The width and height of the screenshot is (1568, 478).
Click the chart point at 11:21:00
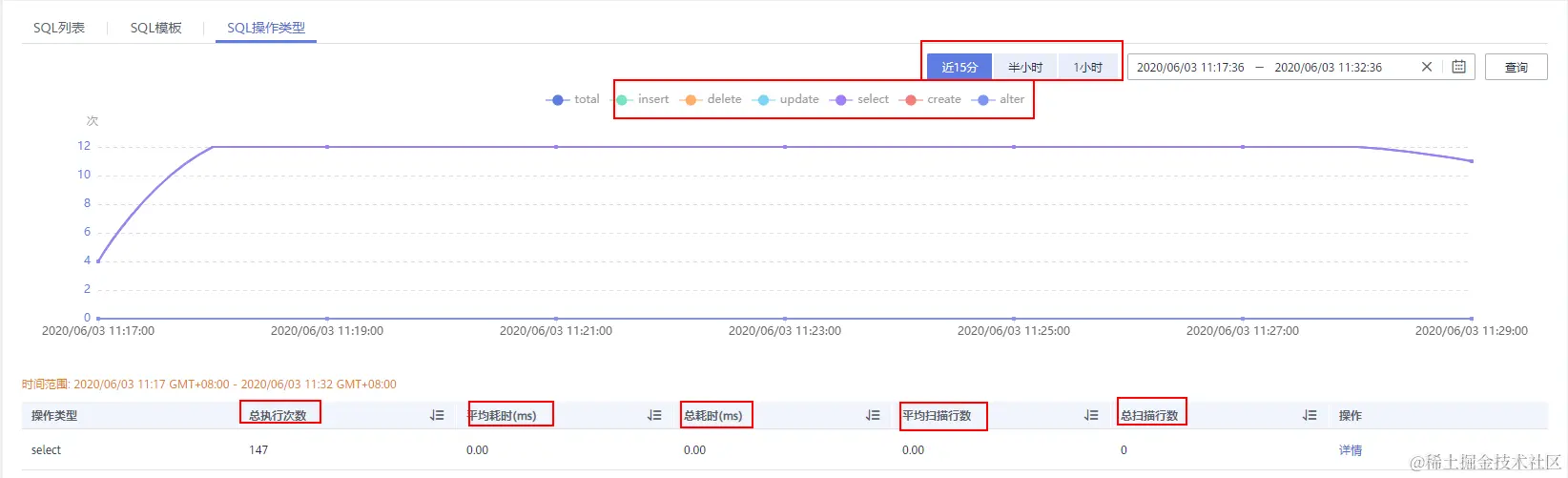pyautogui.click(x=556, y=147)
